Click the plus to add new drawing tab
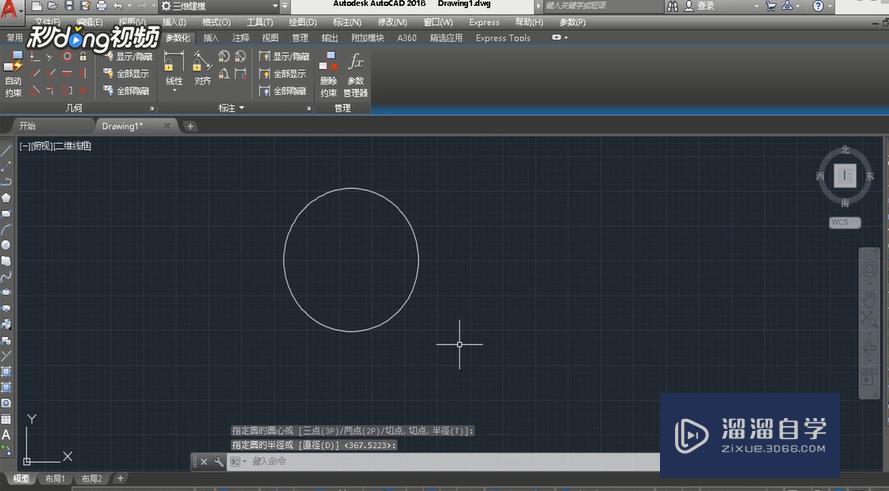Viewport: 889px width, 491px height. point(190,126)
